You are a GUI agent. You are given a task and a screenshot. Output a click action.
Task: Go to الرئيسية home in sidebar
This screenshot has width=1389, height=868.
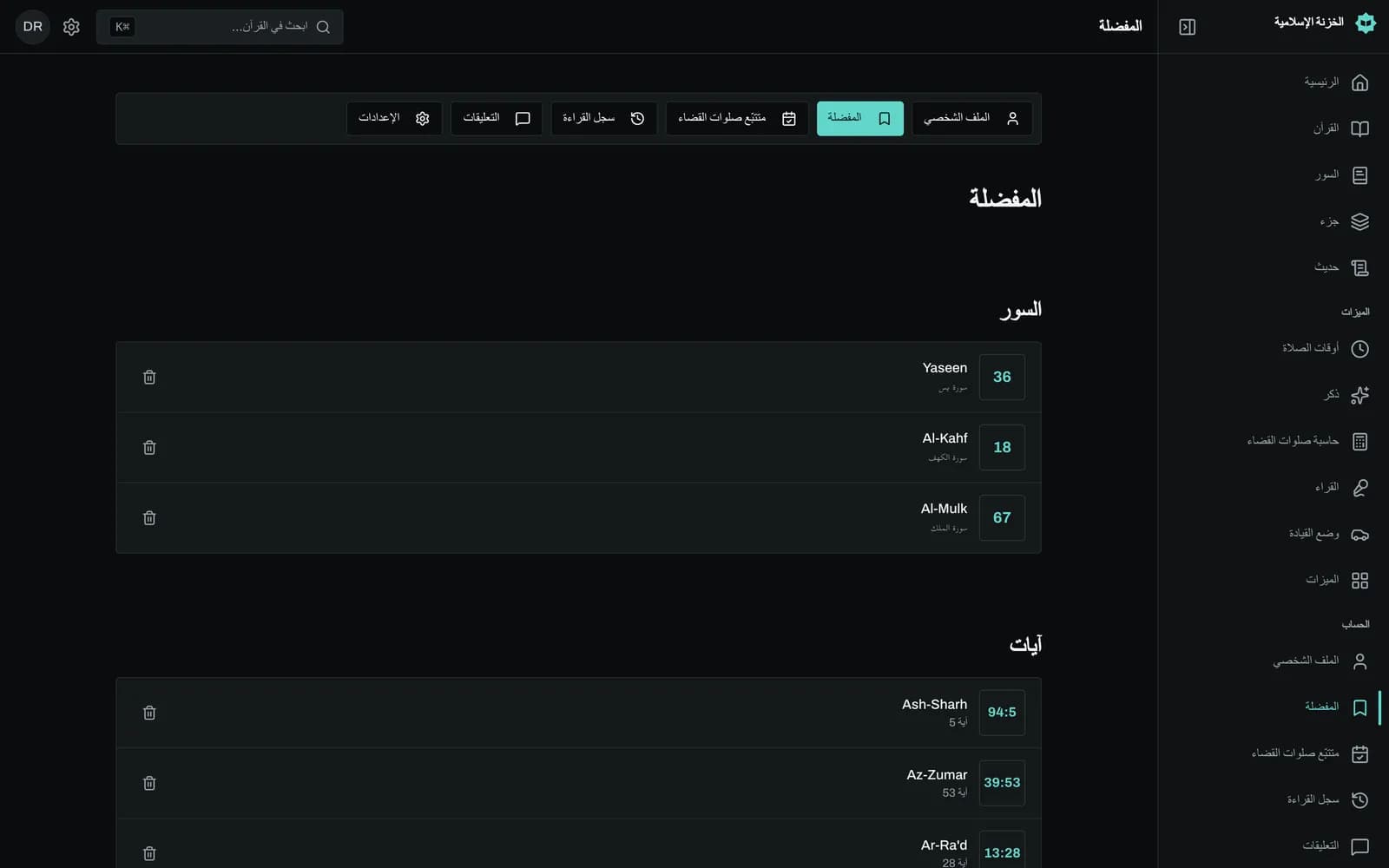pyautogui.click(x=1336, y=82)
